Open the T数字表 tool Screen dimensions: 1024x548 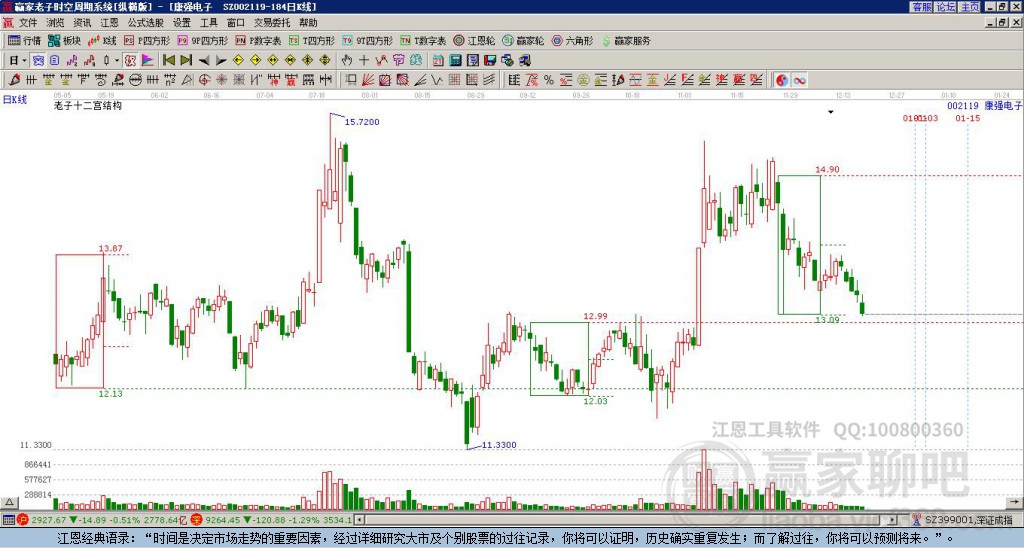[423, 40]
